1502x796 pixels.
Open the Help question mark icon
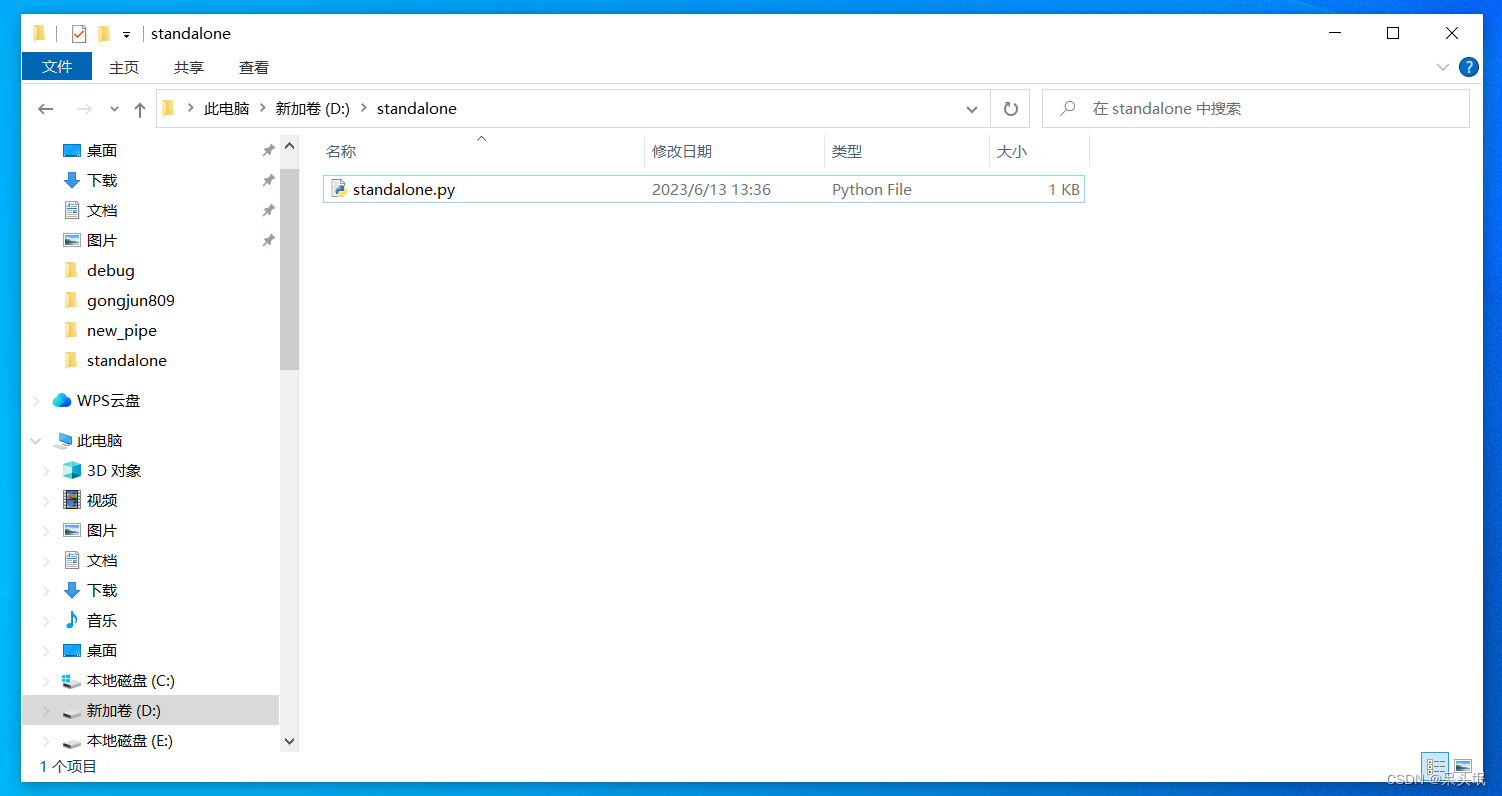(1468, 67)
